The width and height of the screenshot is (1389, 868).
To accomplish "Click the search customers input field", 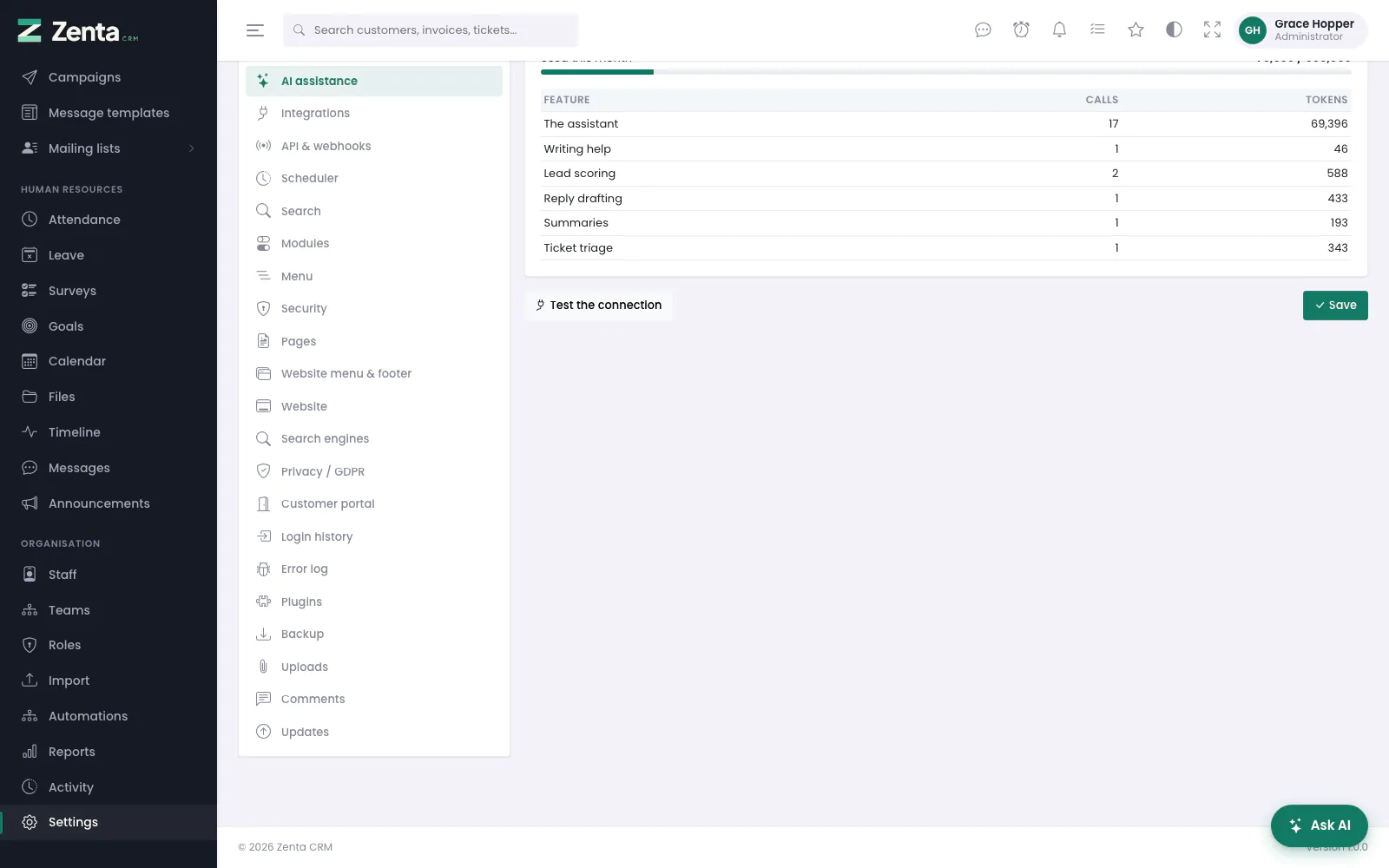I will point(431,30).
